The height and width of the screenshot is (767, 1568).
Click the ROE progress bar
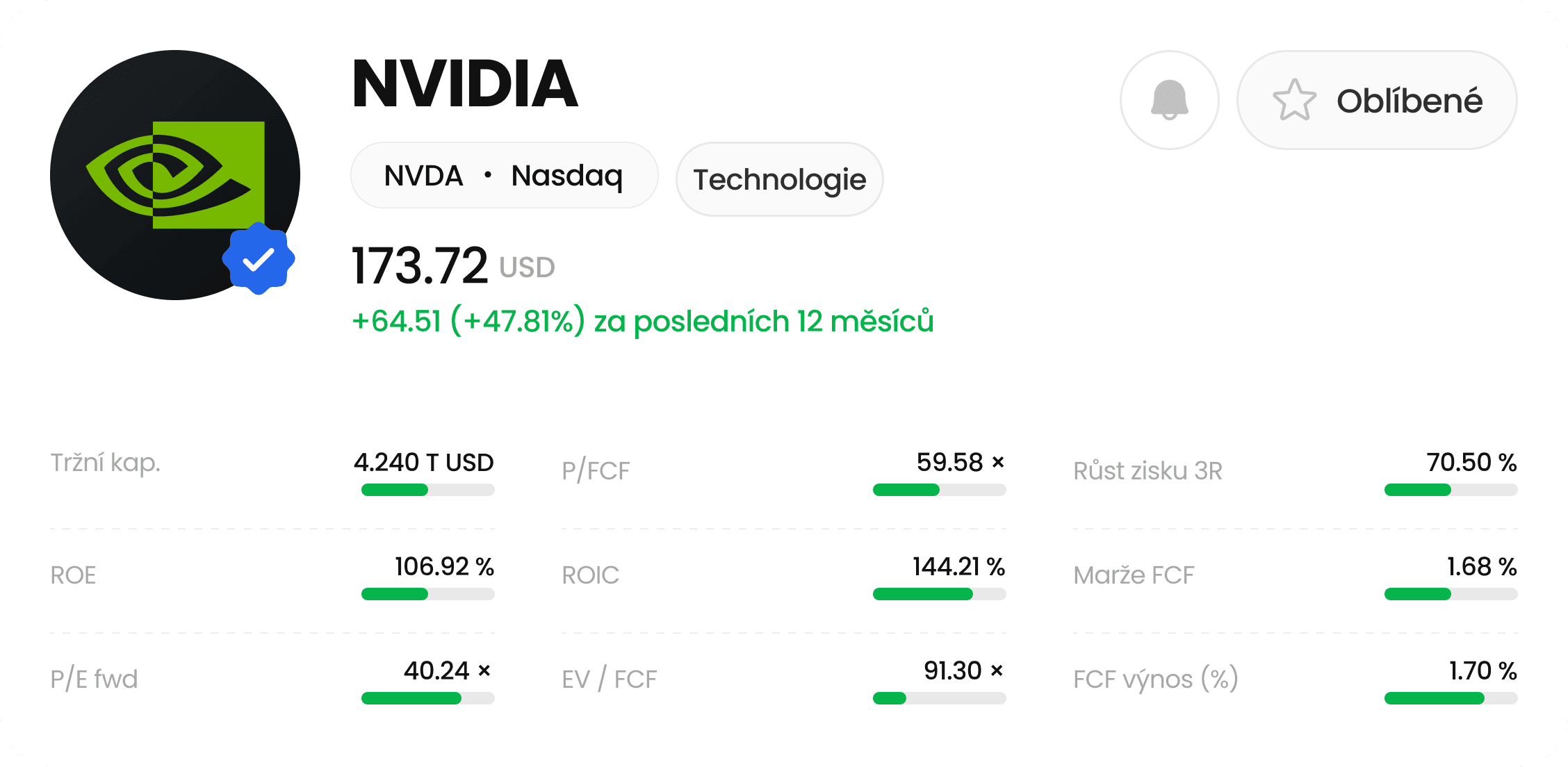(x=427, y=594)
